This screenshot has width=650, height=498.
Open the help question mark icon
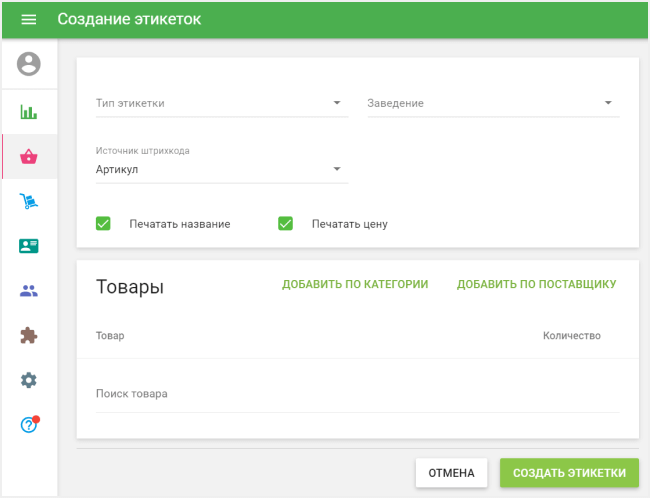click(29, 425)
